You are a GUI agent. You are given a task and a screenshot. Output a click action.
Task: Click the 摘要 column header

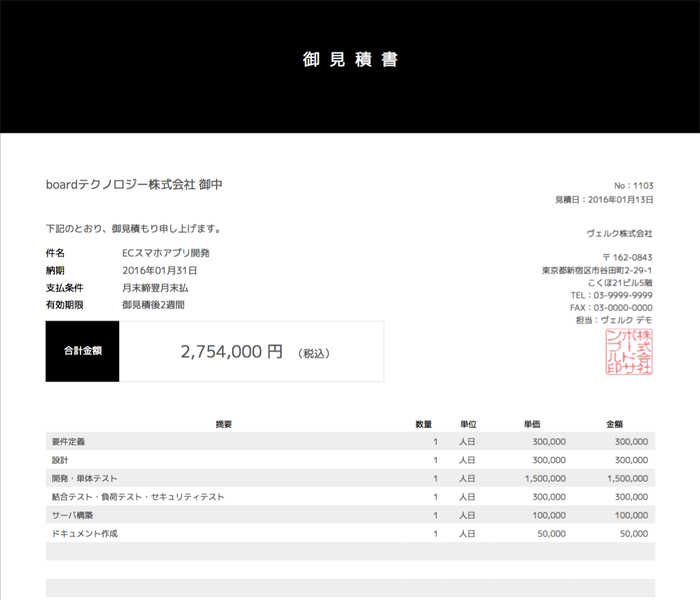pyautogui.click(x=224, y=424)
